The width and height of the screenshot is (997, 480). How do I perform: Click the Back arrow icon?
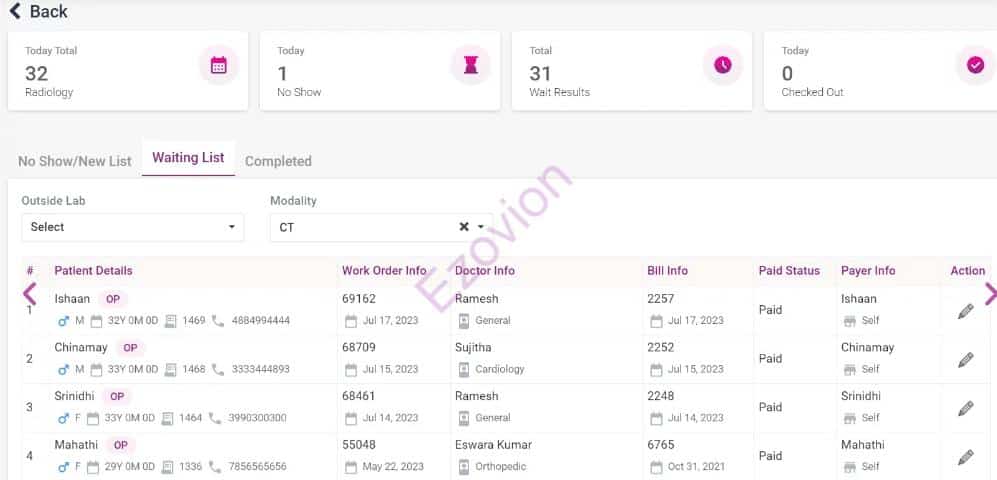(x=15, y=11)
